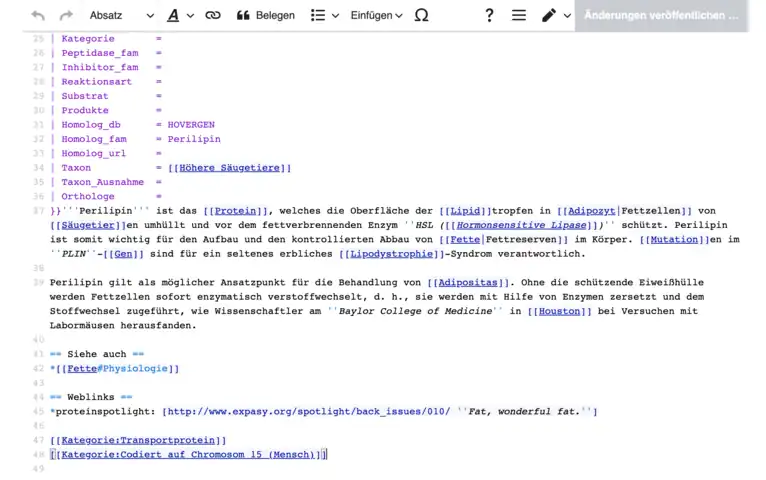The image size is (766, 480).
Task: Click the italic Fat, wonderful fat text
Action: click(524, 412)
